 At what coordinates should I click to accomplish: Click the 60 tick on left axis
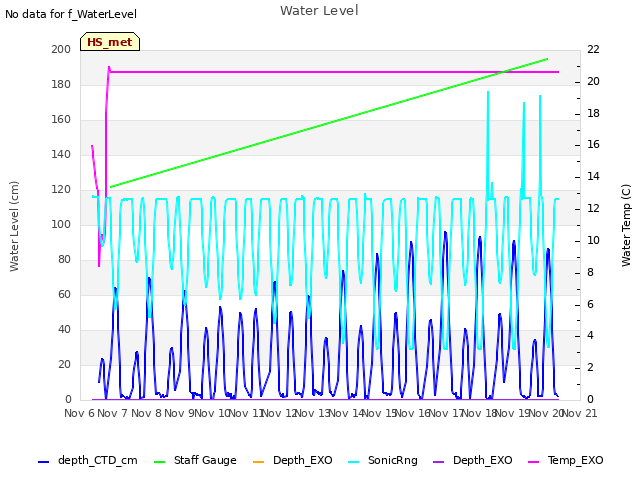pos(64,295)
